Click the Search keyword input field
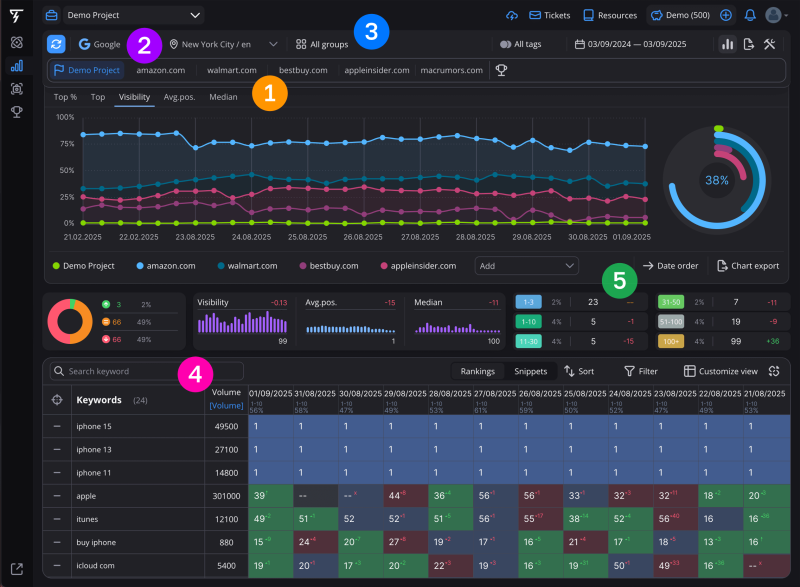This screenshot has width=800, height=587. pyautogui.click(x=150, y=371)
